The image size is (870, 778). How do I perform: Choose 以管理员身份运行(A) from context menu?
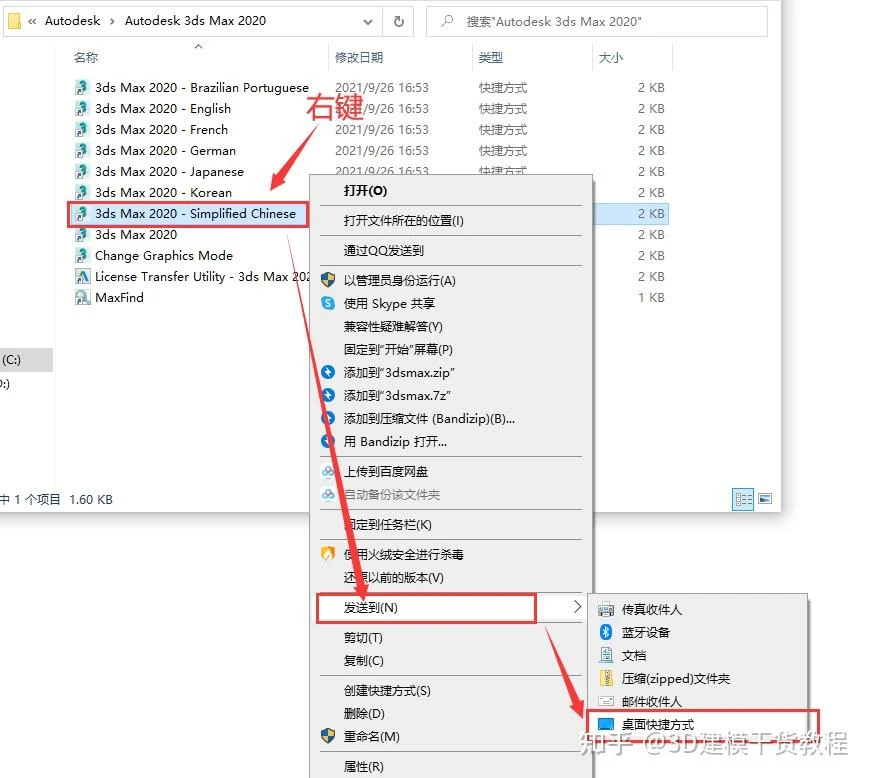coord(399,280)
